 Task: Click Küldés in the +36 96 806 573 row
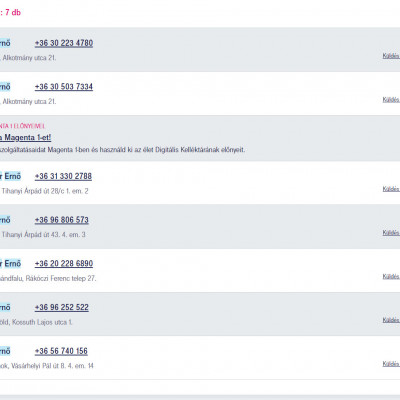click(391, 232)
